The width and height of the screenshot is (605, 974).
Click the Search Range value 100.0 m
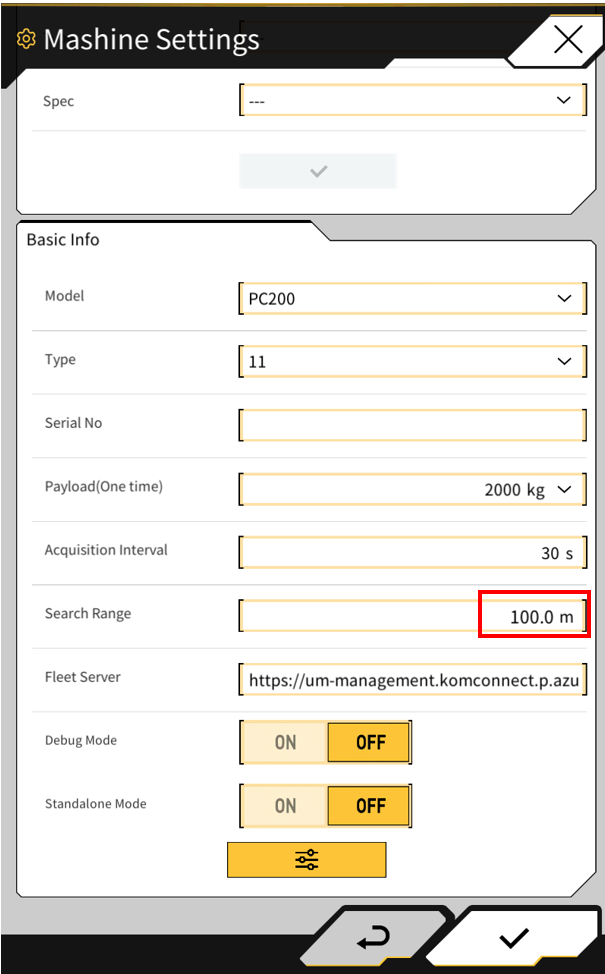pos(535,616)
